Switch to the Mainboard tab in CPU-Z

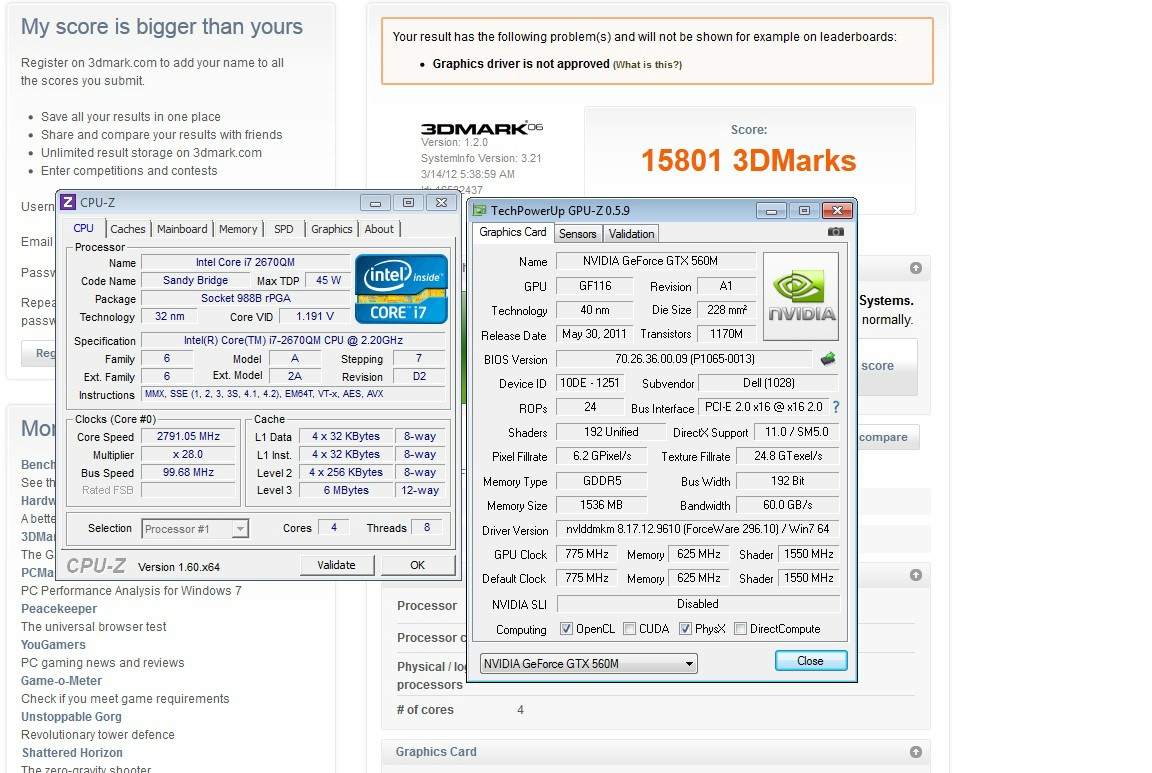182,229
